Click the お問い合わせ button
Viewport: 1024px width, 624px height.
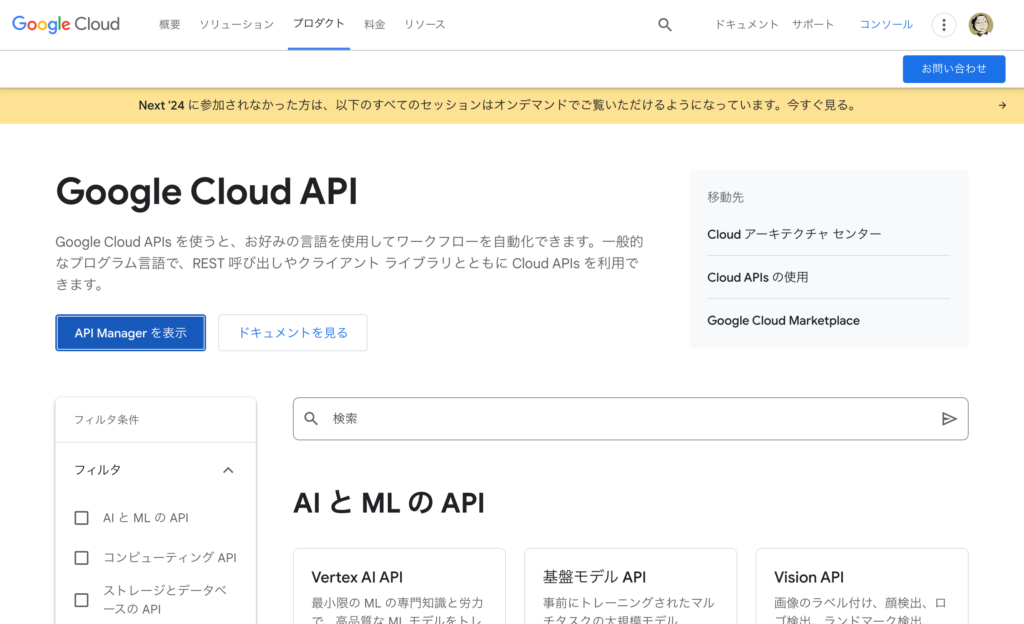tap(954, 69)
